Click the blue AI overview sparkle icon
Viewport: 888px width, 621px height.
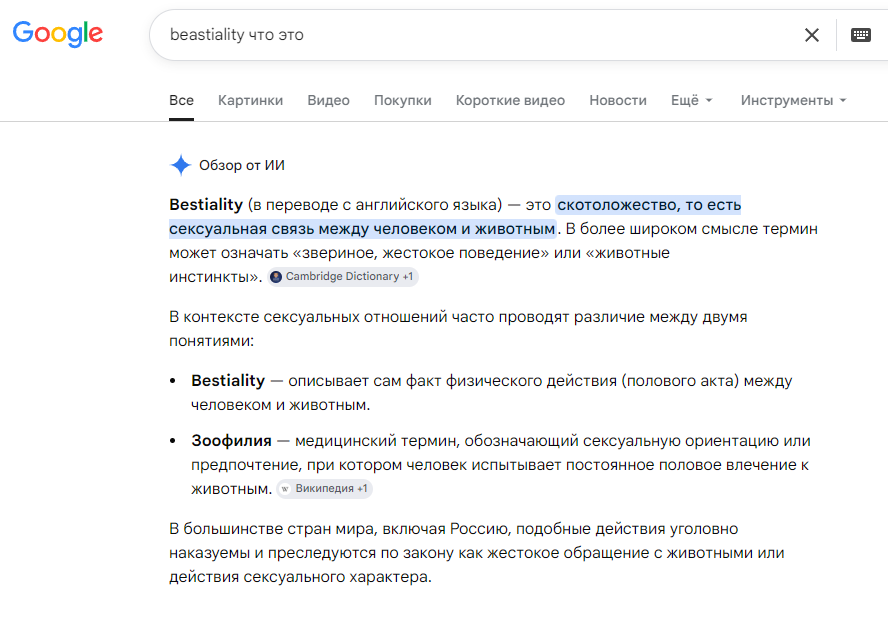click(x=181, y=165)
